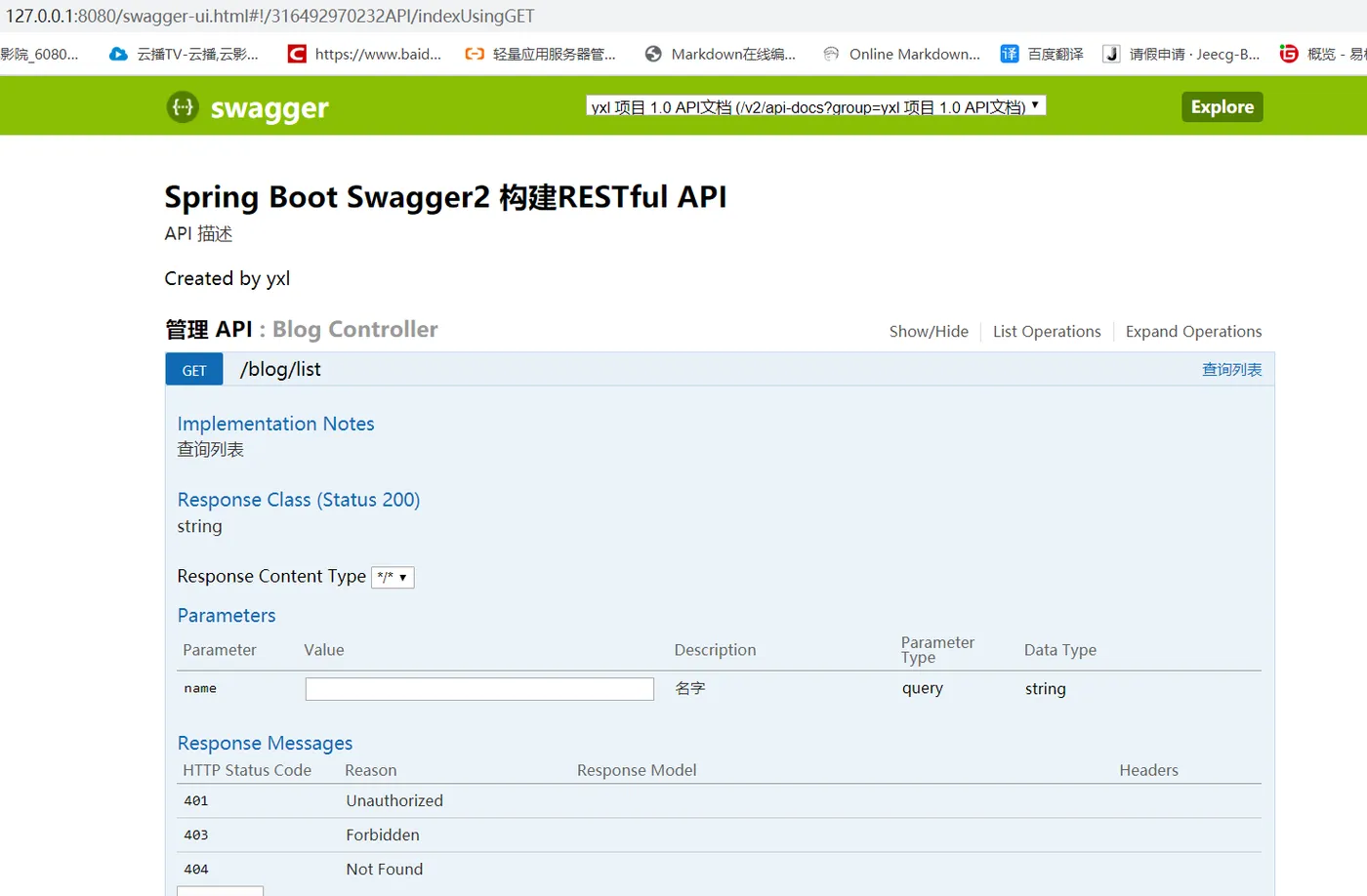
Task: Open Response Content Type dropdown
Action: click(x=393, y=577)
